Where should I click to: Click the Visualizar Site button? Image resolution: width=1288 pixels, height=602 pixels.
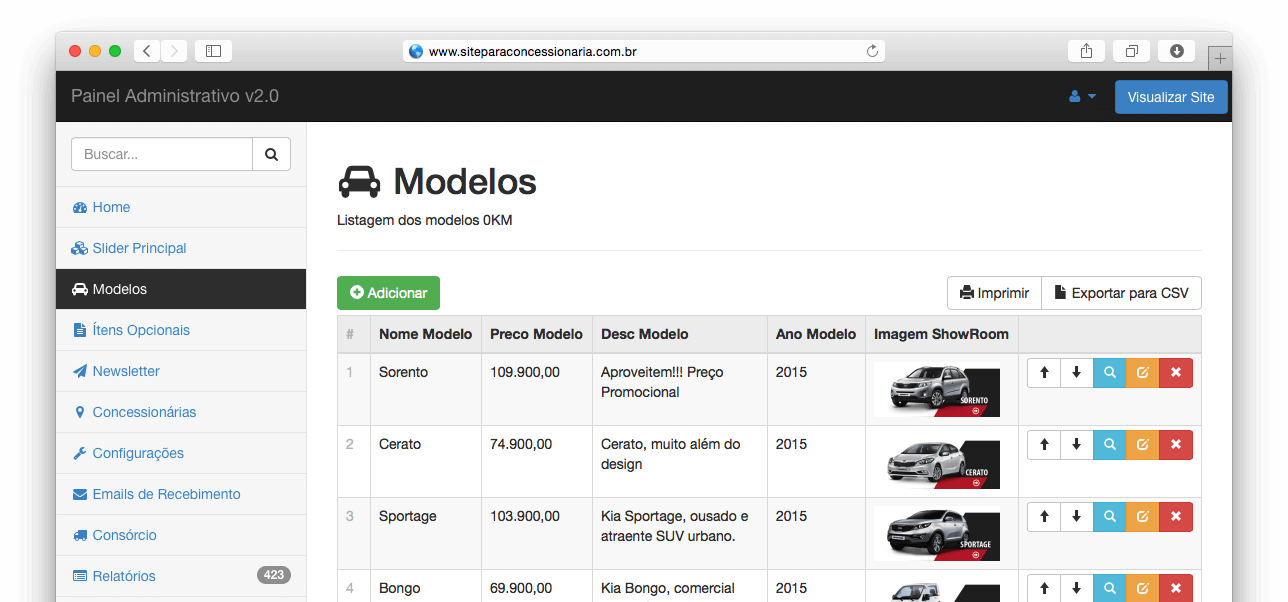1171,97
